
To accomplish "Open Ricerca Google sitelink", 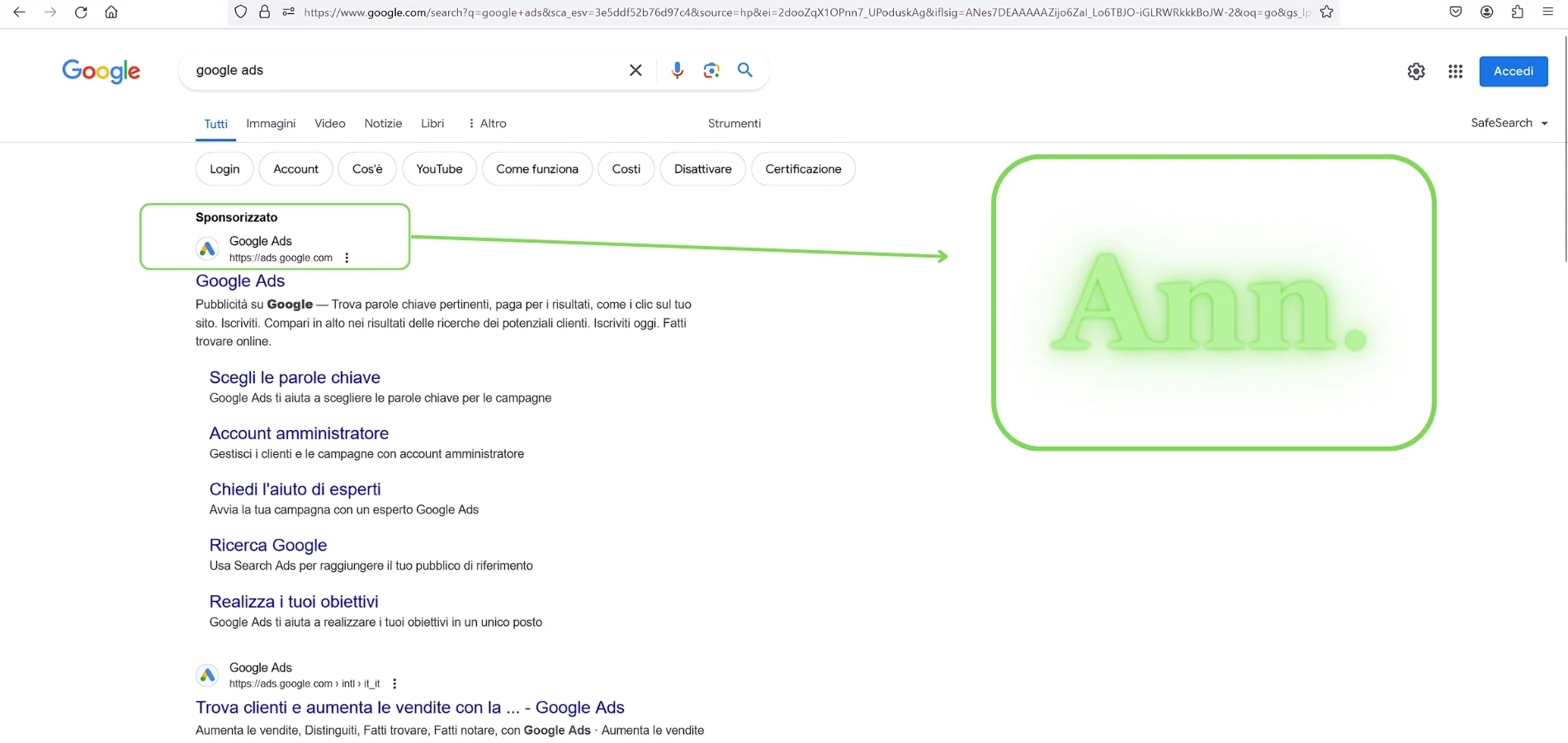I will 268,546.
